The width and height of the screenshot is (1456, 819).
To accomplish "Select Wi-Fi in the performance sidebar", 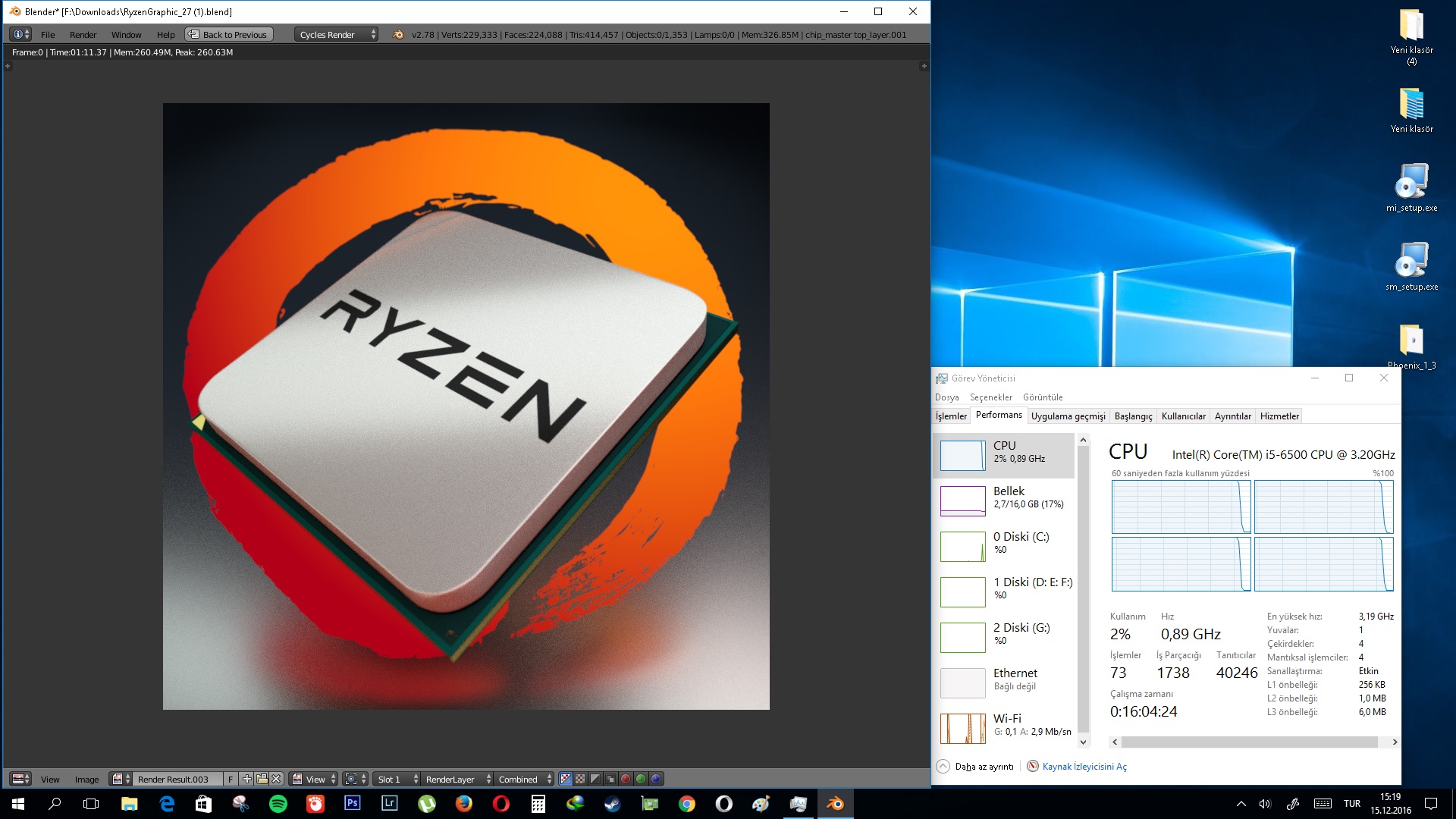I will coord(1004,728).
